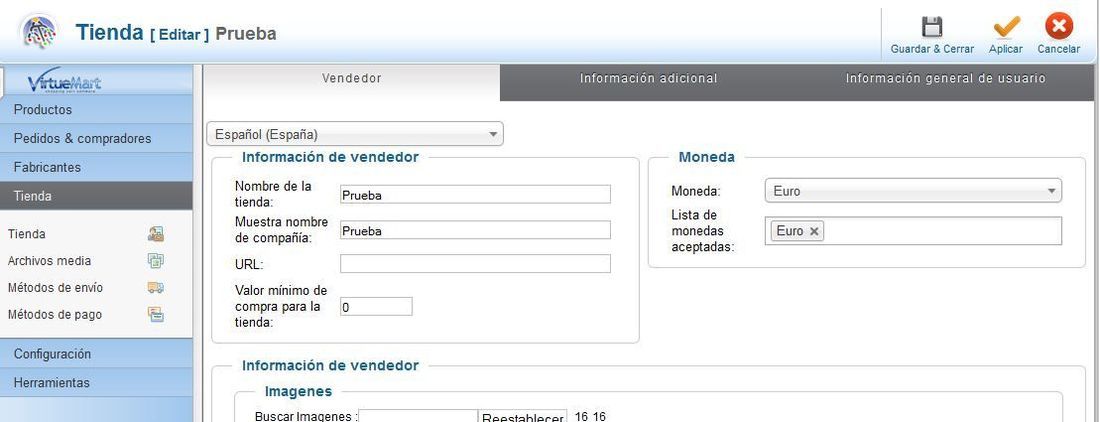Click the Métodos de pago icon
This screenshot has width=1100, height=422.
coord(156,315)
